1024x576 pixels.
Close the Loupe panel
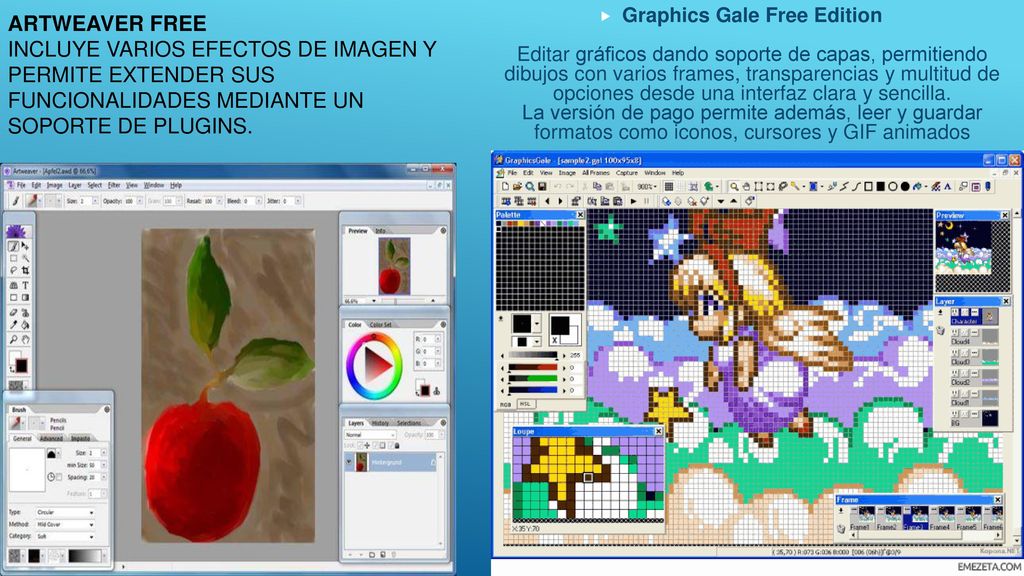pos(658,432)
